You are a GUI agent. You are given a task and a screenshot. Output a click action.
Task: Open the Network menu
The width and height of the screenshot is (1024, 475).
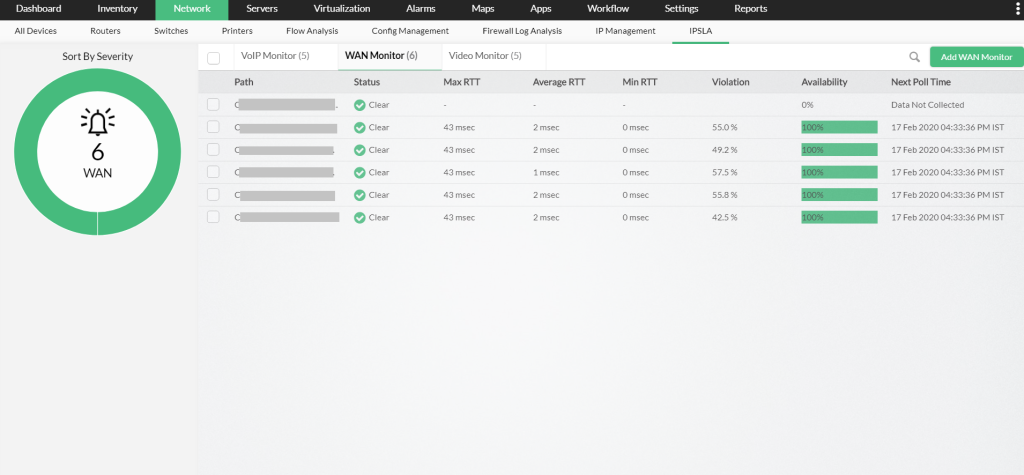pos(192,9)
